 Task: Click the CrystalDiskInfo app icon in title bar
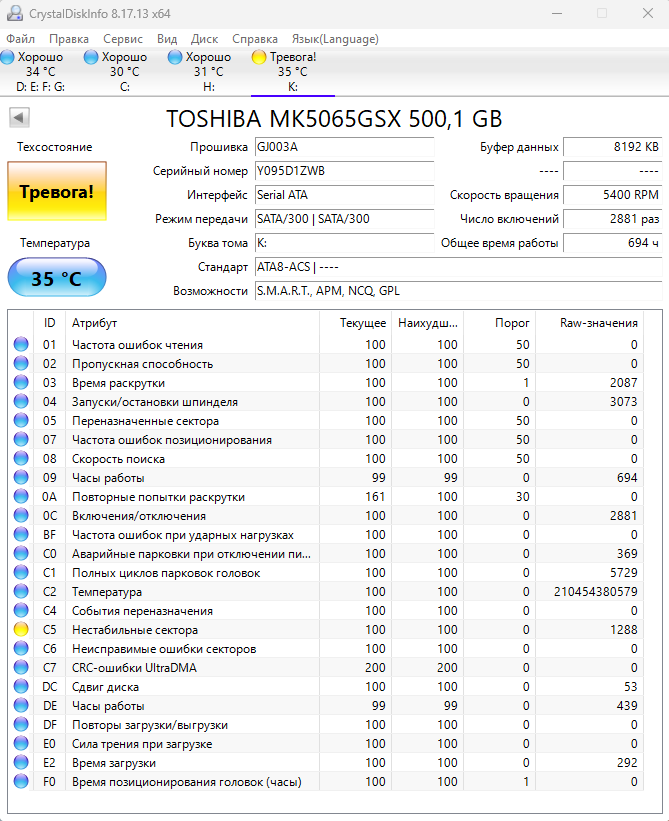click(x=14, y=13)
